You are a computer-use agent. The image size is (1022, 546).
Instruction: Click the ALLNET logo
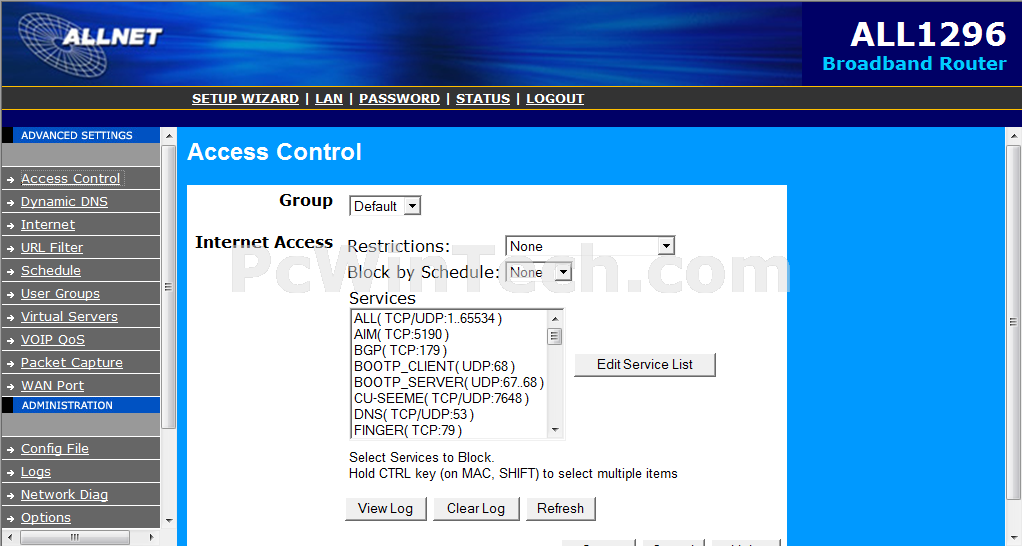click(90, 43)
